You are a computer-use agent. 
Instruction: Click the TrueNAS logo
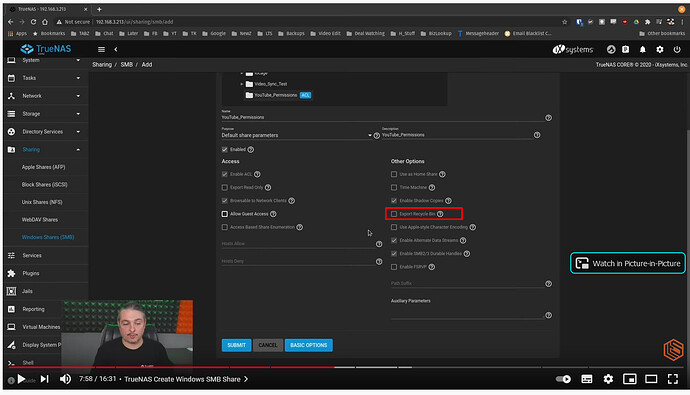pos(46,49)
